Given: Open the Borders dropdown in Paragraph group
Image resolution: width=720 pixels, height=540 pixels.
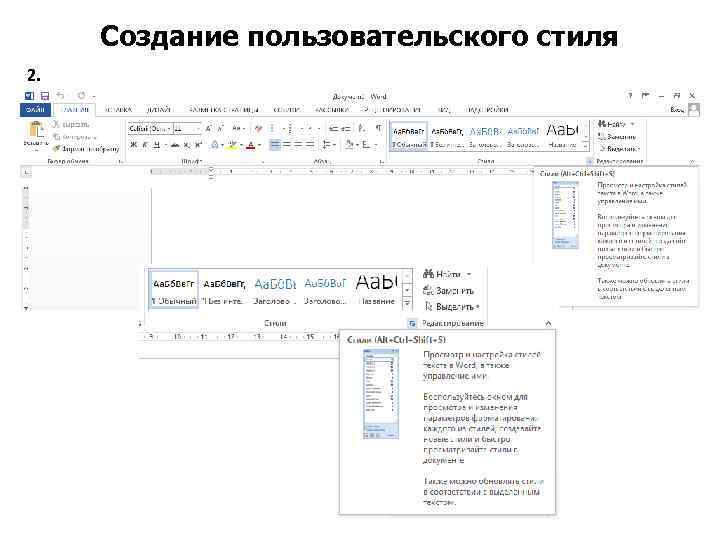Looking at the screenshot, I should pyautogui.click(x=369, y=145).
